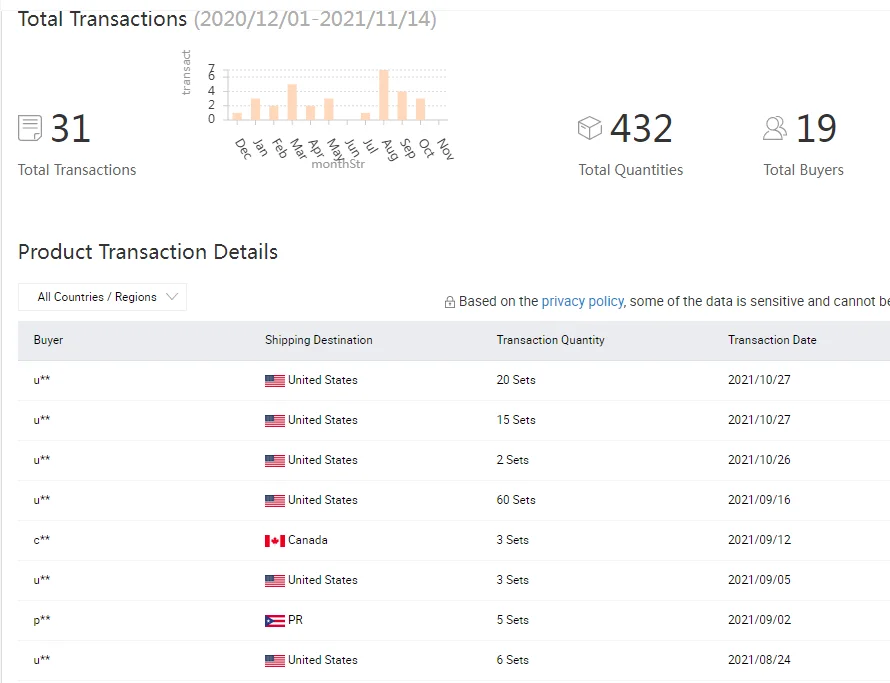The width and height of the screenshot is (890, 683).
Task: Click the 2021/09/16 transaction date cell
Action: pos(759,500)
